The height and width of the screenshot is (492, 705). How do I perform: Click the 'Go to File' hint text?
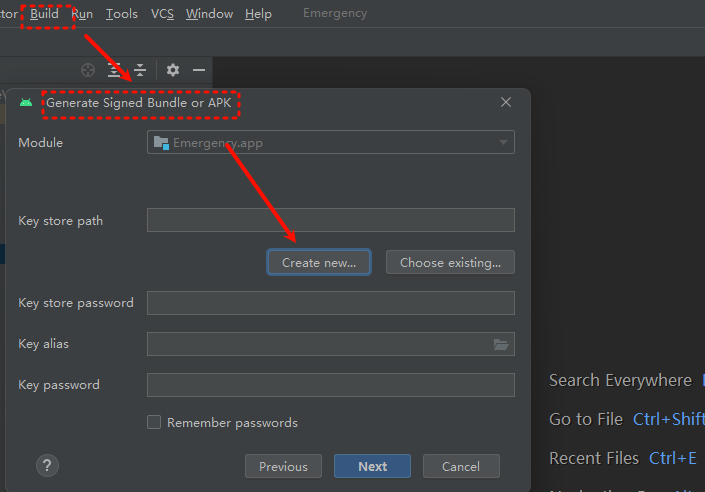586,419
